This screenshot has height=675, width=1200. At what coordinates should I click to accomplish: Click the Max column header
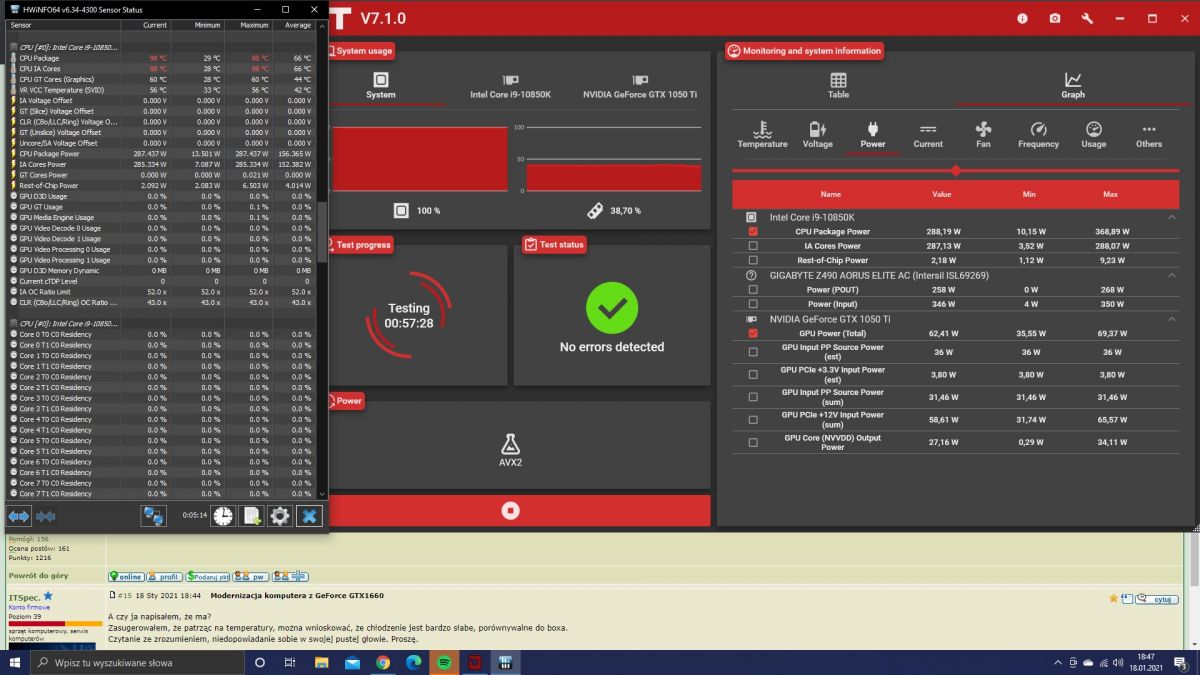pos(1110,194)
